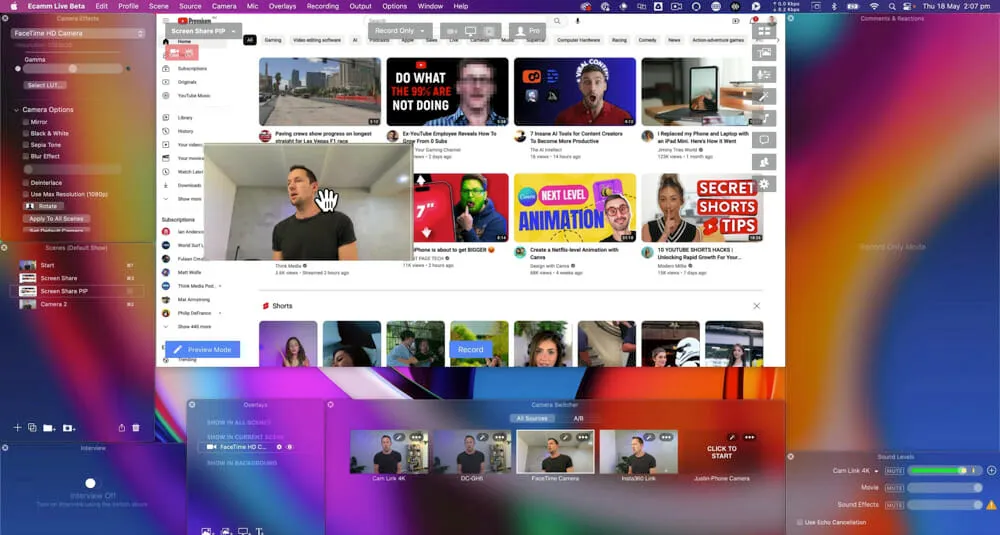
Task: Open the Sound Levels mixer icon
Action: pyautogui.click(x=764, y=75)
